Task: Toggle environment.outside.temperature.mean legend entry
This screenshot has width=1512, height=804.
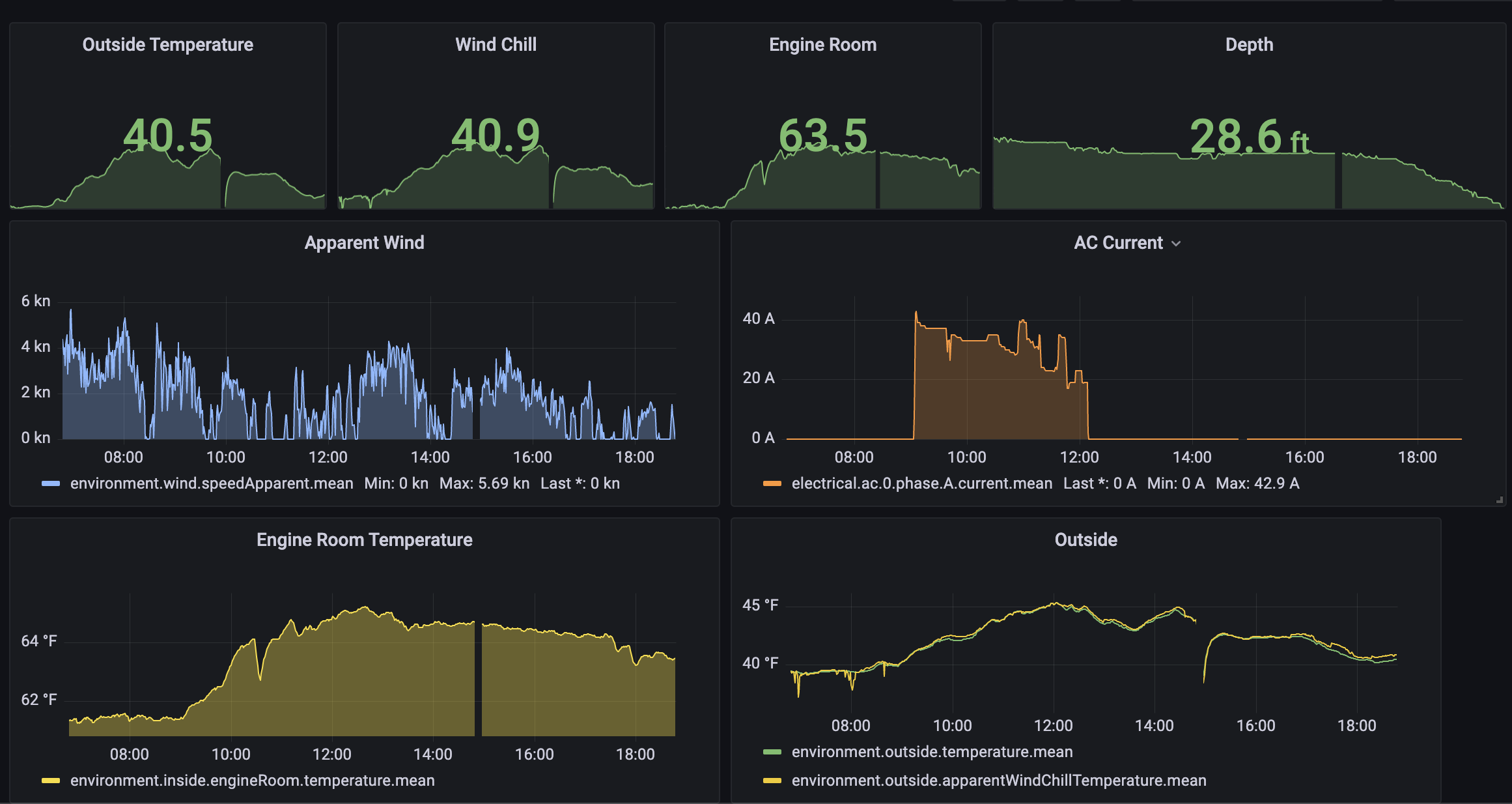Action: 932,752
